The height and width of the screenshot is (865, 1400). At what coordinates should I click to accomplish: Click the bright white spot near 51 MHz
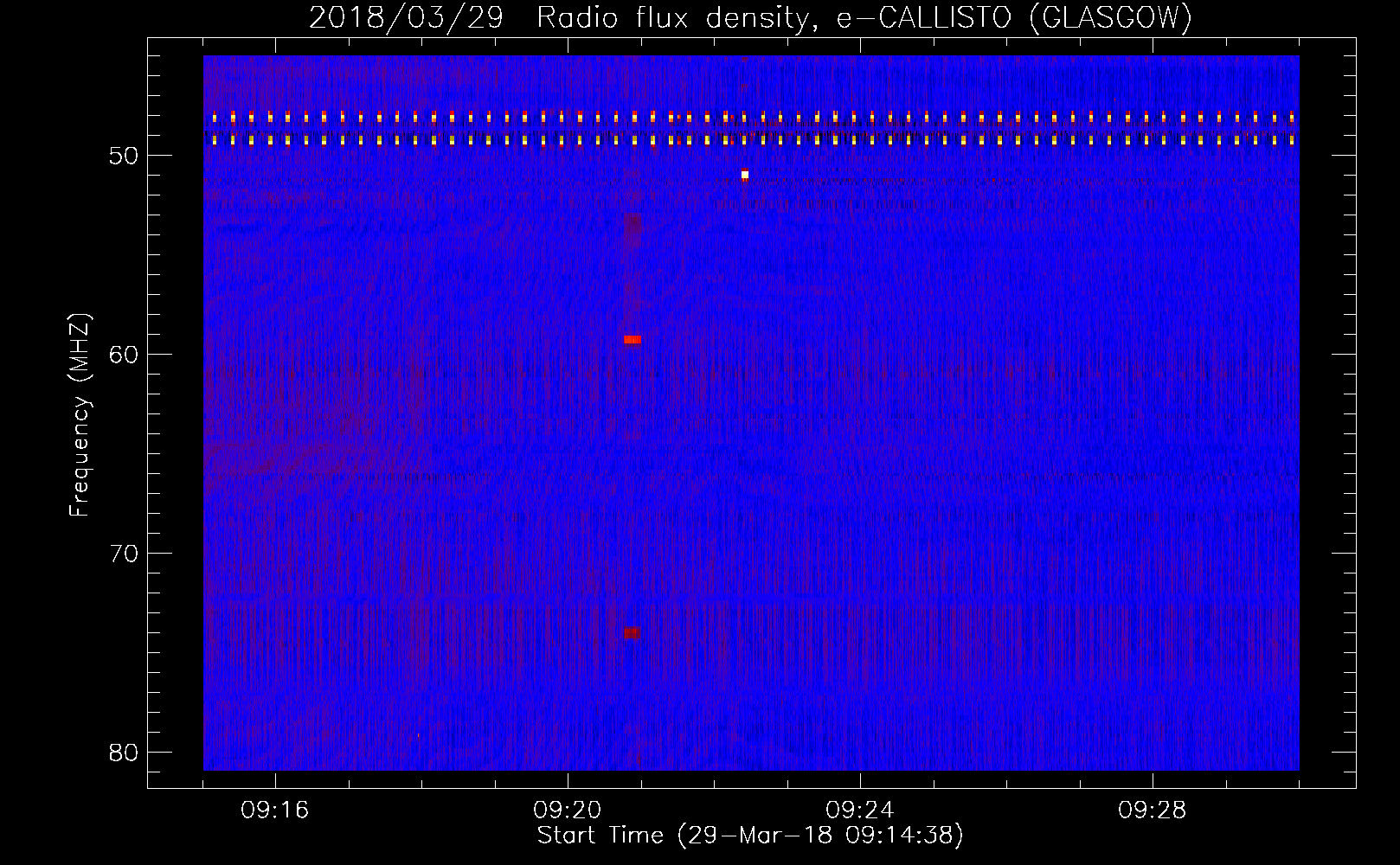[x=745, y=175]
